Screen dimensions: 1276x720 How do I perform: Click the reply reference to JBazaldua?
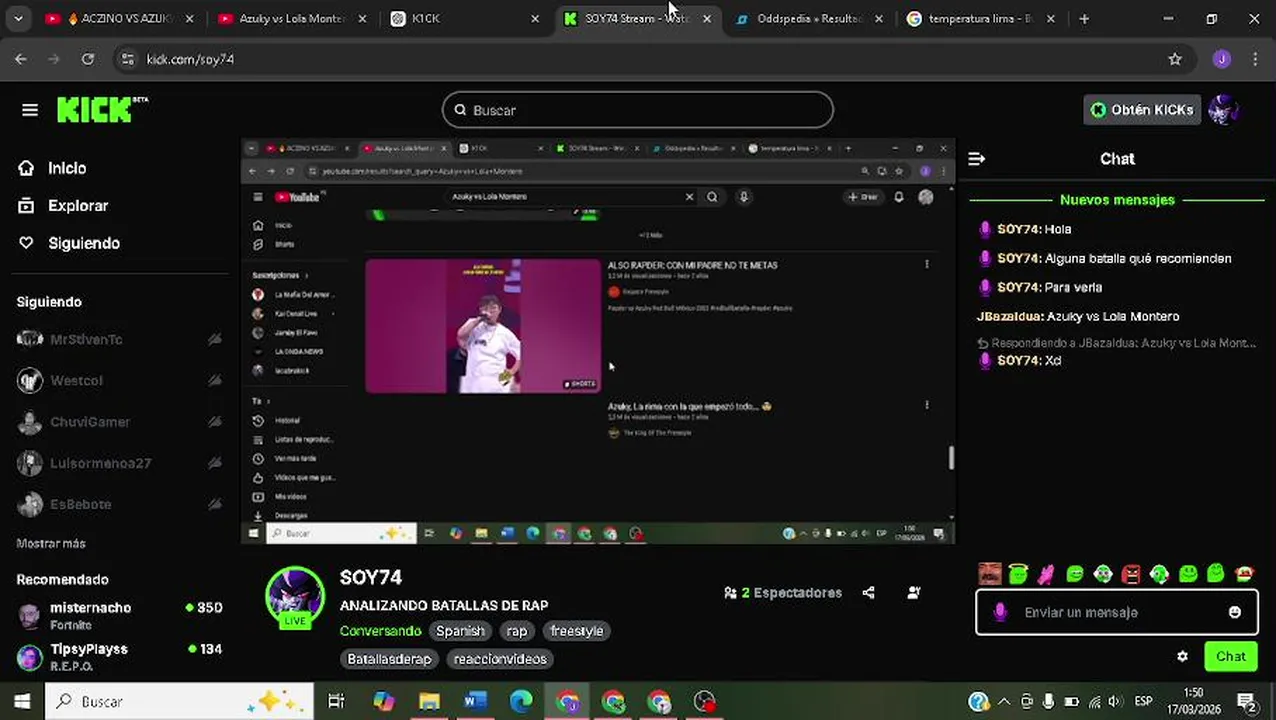[1117, 343]
